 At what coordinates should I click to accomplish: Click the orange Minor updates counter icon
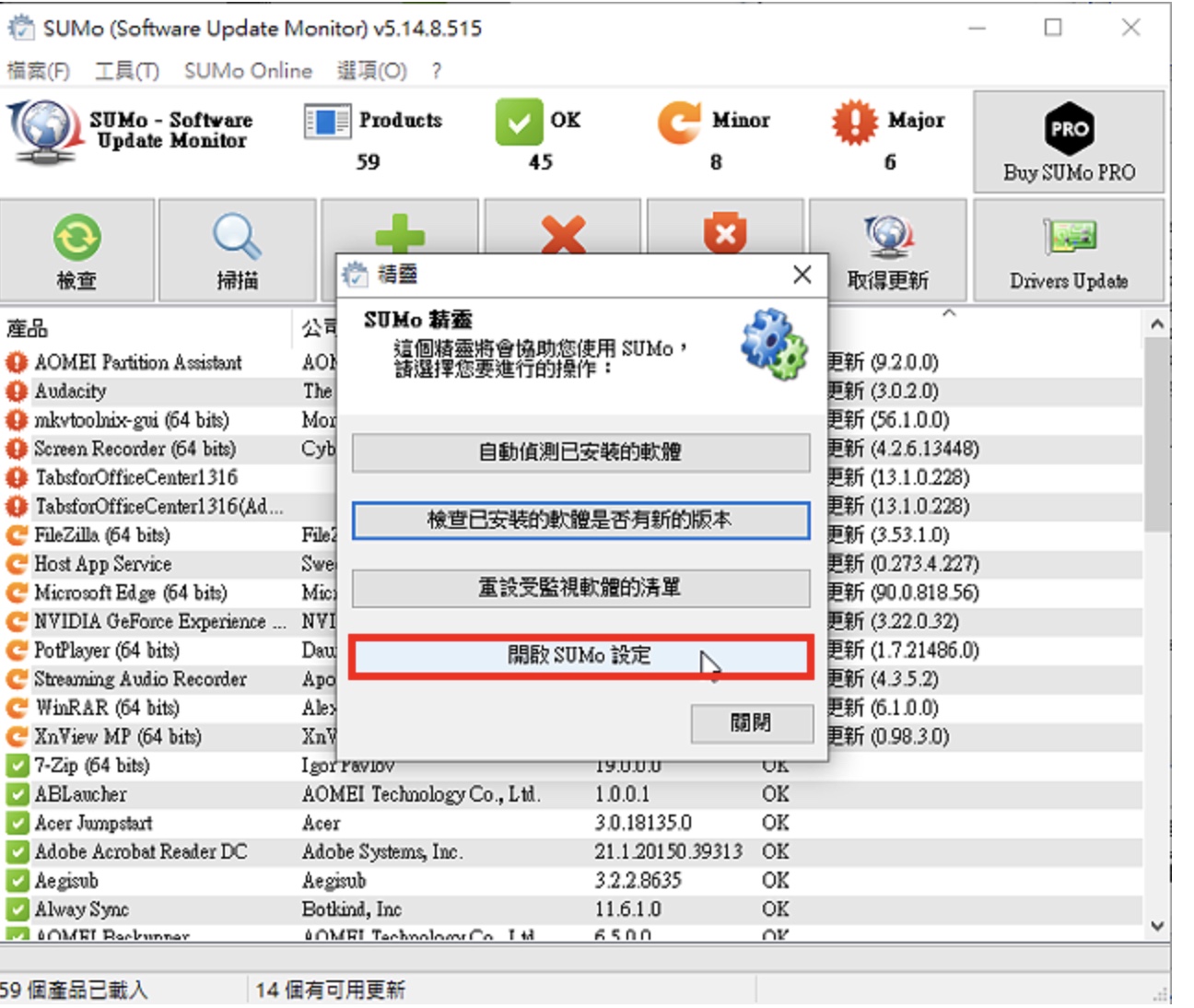click(x=680, y=122)
